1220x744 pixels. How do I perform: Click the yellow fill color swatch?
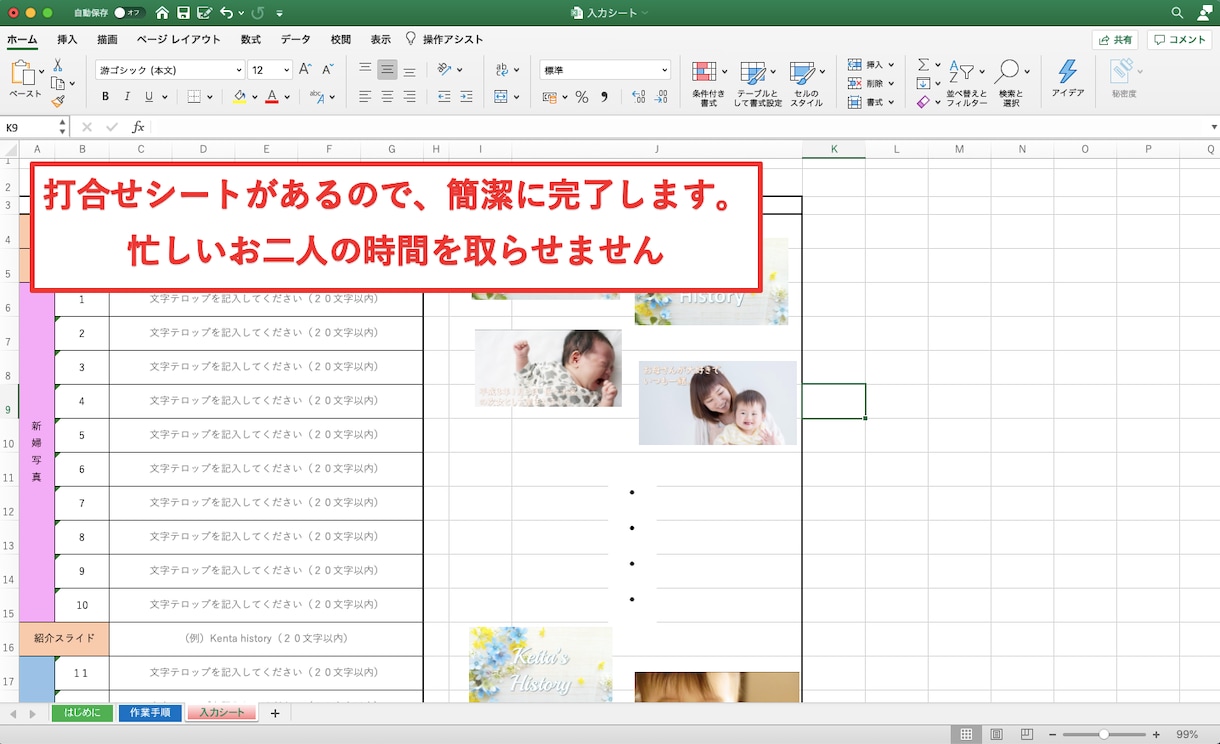[x=239, y=98]
